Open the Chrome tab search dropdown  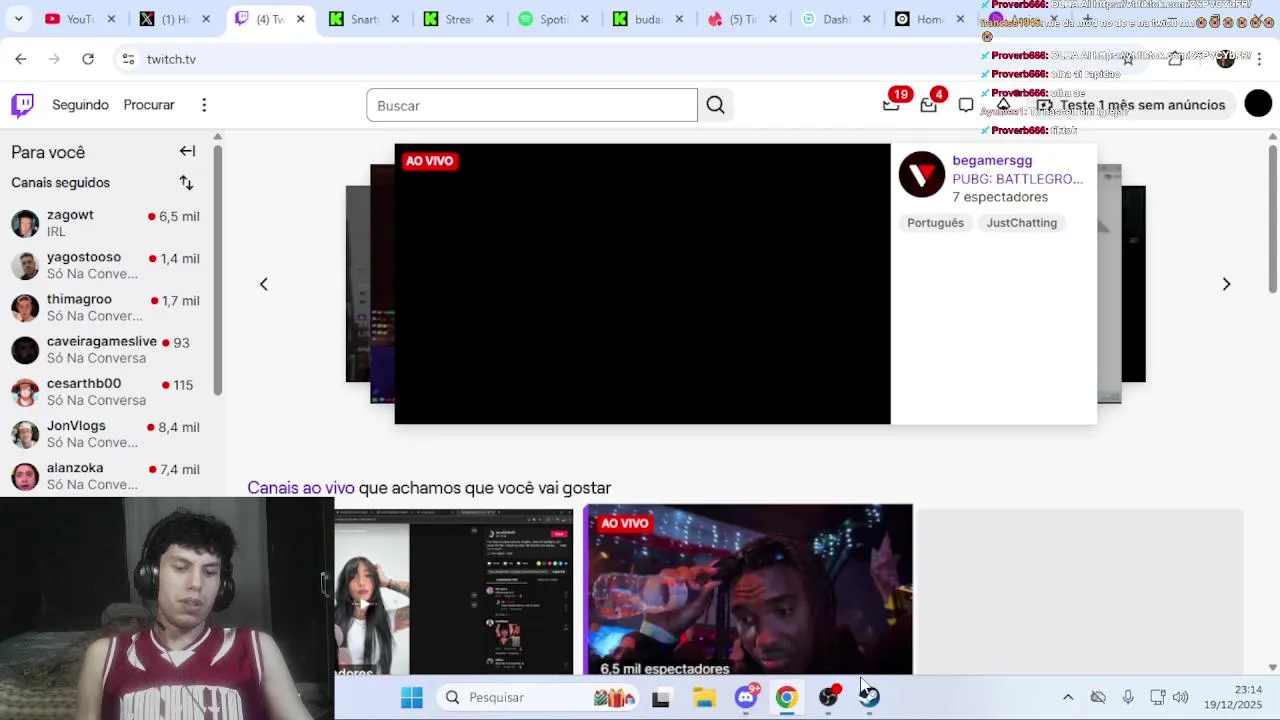click(x=18, y=19)
